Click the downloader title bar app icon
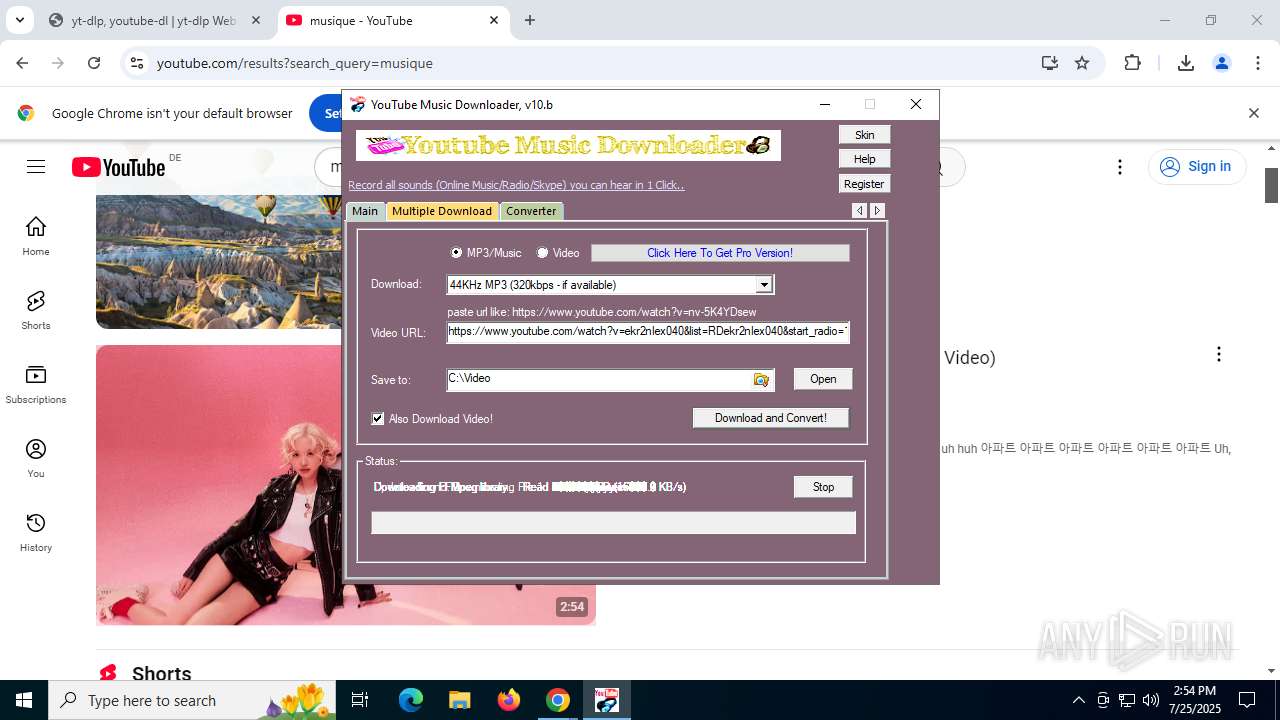 [x=358, y=104]
